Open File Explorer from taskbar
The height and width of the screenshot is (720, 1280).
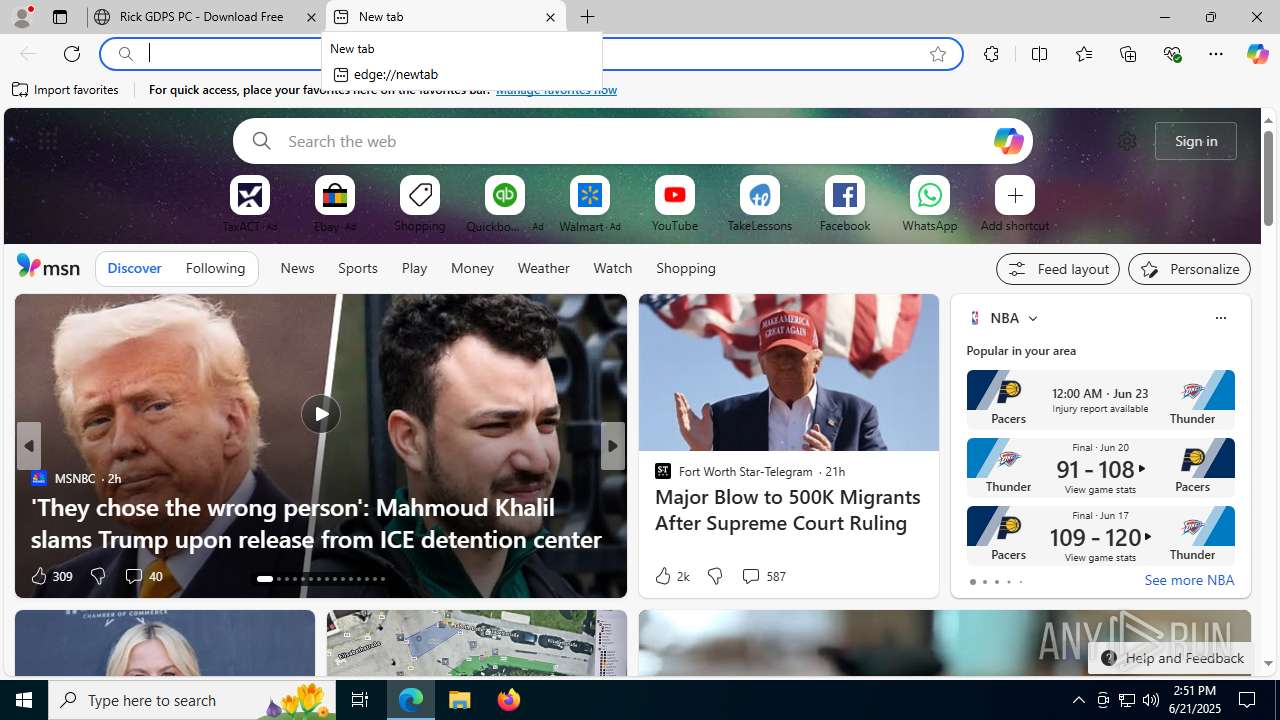[460, 700]
